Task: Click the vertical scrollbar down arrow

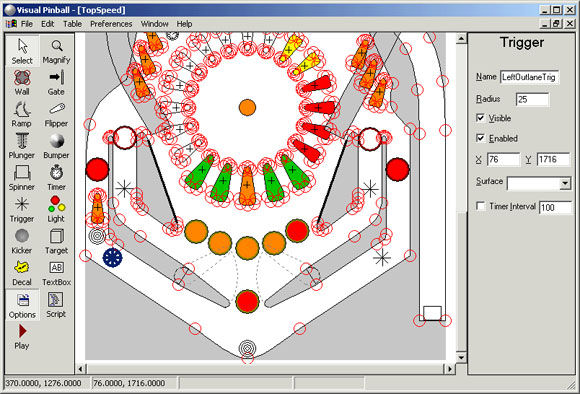Action: pyautogui.click(x=461, y=357)
